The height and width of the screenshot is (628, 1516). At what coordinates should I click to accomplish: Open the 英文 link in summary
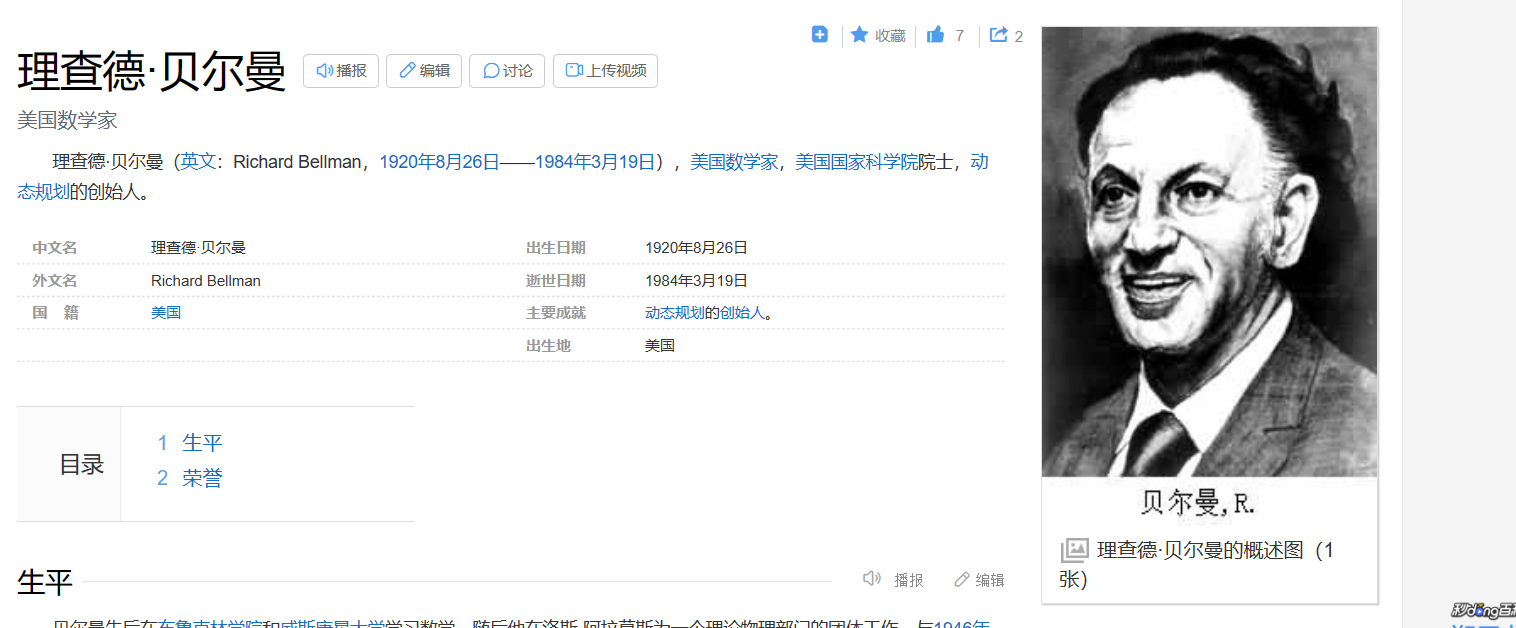pyautogui.click(x=198, y=162)
